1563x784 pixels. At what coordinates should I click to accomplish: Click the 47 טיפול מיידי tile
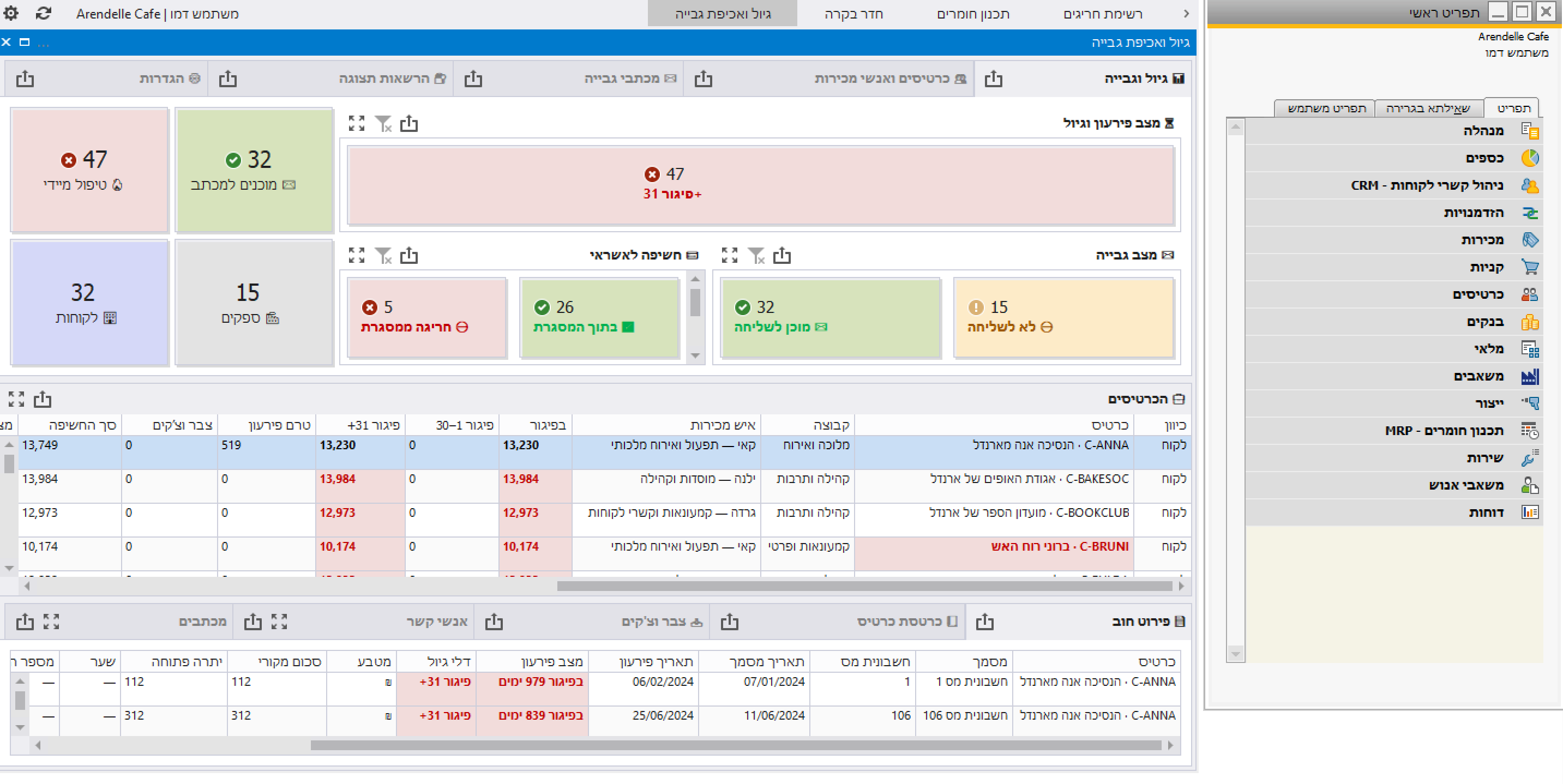click(89, 170)
